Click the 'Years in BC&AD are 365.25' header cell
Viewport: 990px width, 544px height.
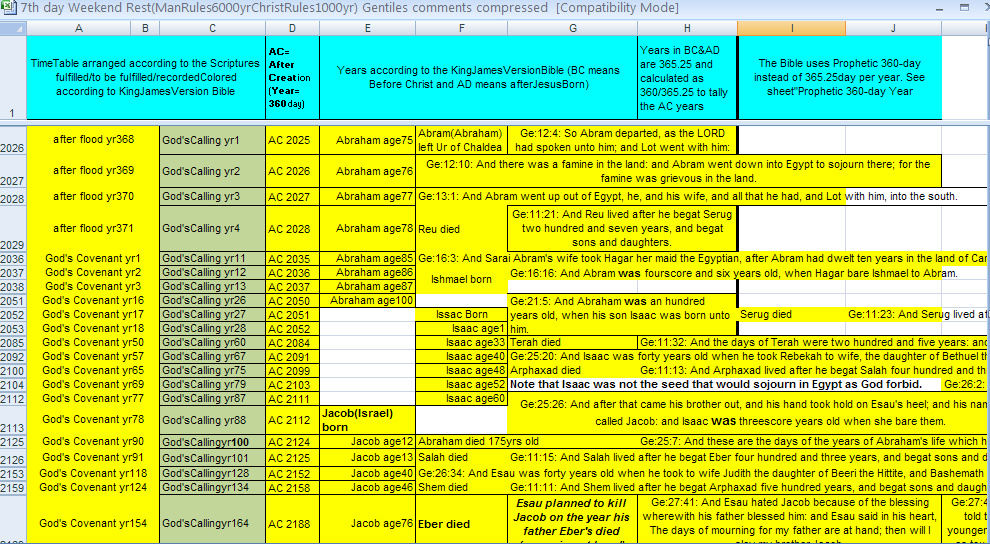click(x=687, y=77)
